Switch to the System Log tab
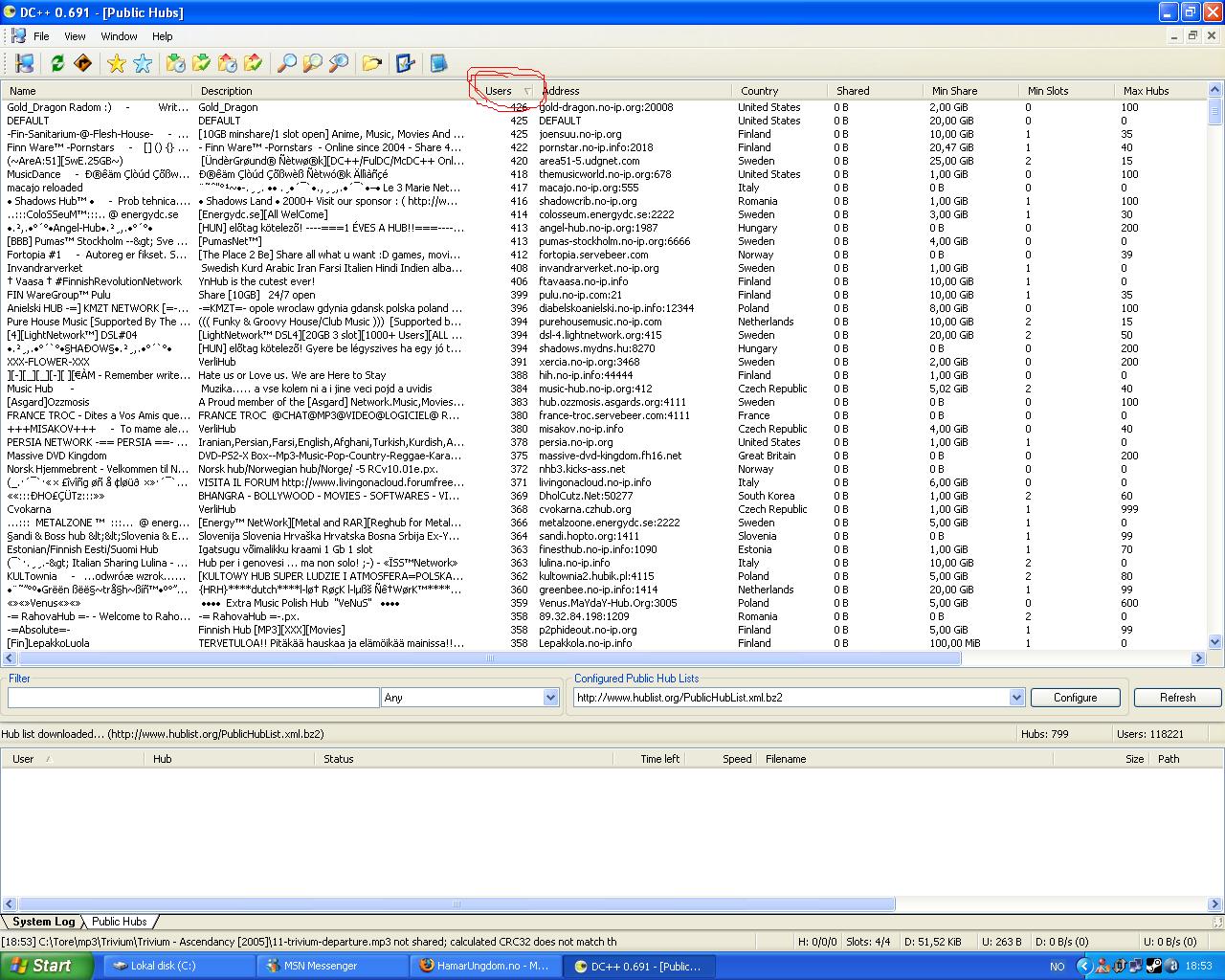Image resolution: width=1225 pixels, height=980 pixels. point(43,922)
